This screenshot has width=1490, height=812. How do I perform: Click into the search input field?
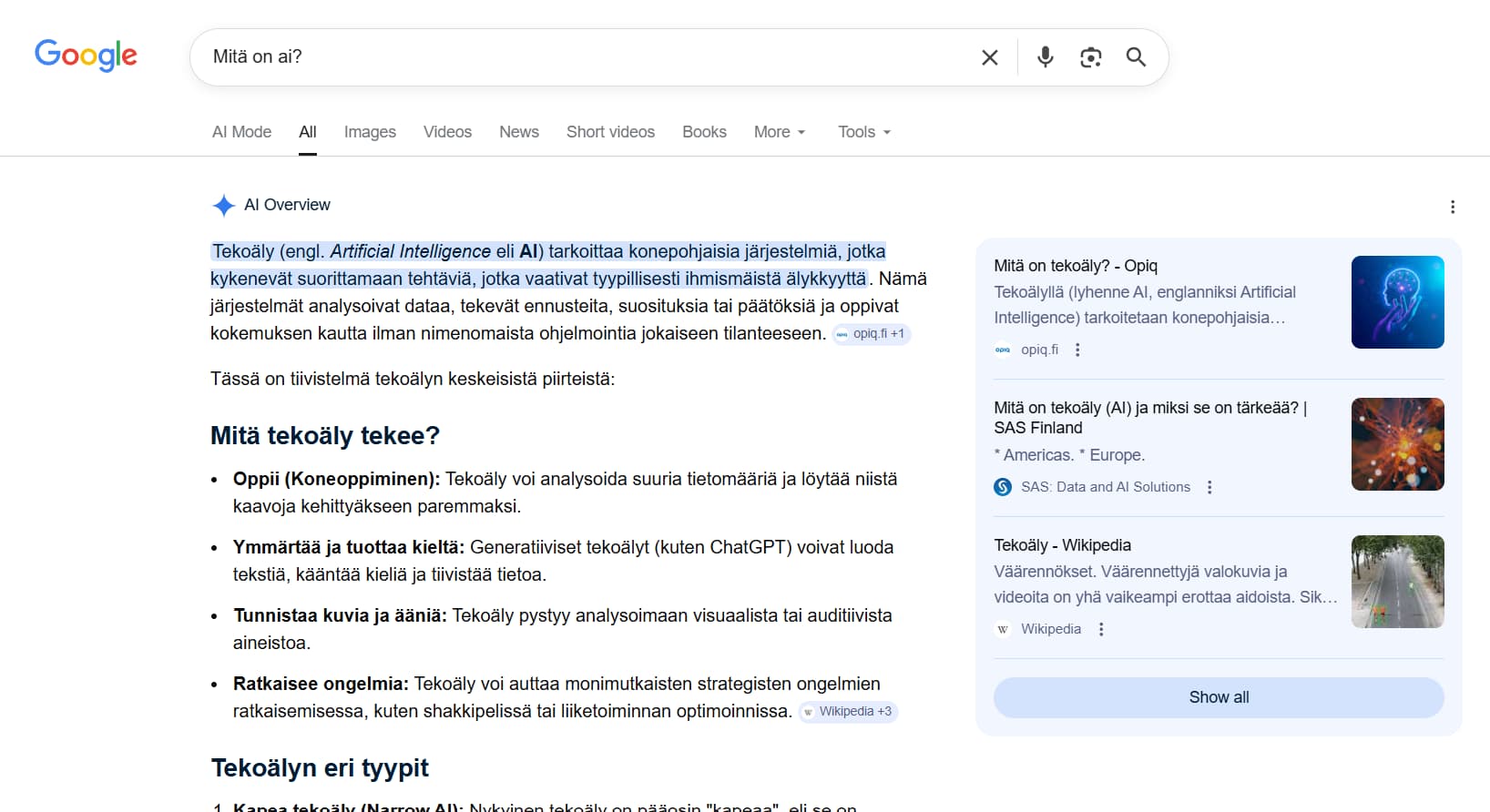583,57
